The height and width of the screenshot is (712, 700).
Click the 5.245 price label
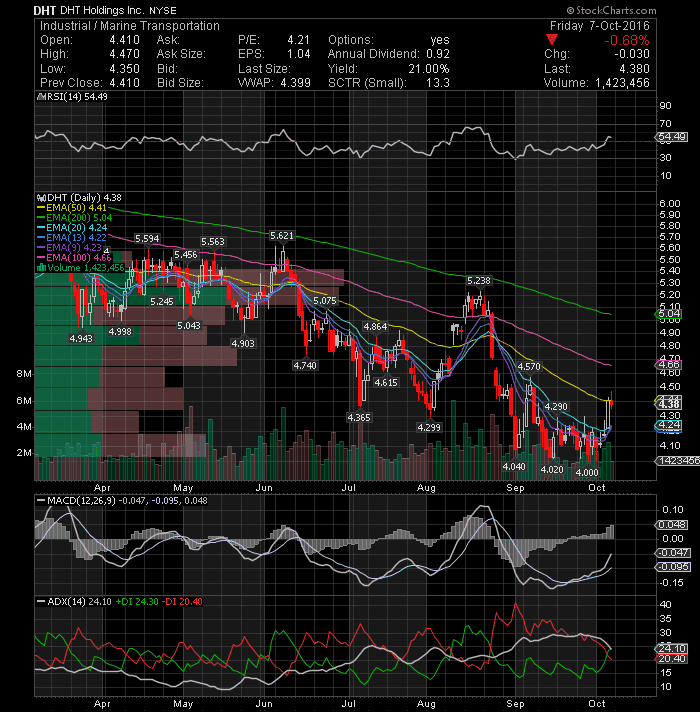click(162, 302)
